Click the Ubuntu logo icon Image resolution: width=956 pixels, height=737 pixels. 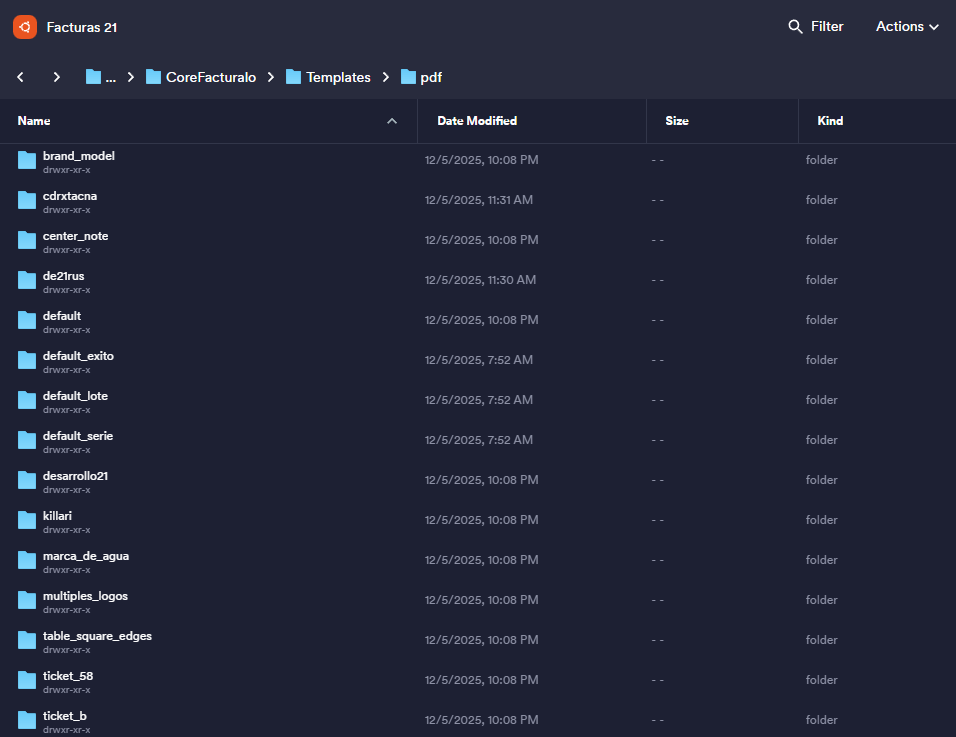pos(25,27)
